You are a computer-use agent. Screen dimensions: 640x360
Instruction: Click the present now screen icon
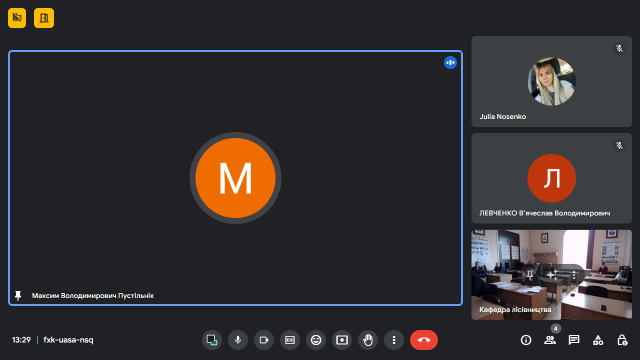tap(342, 340)
